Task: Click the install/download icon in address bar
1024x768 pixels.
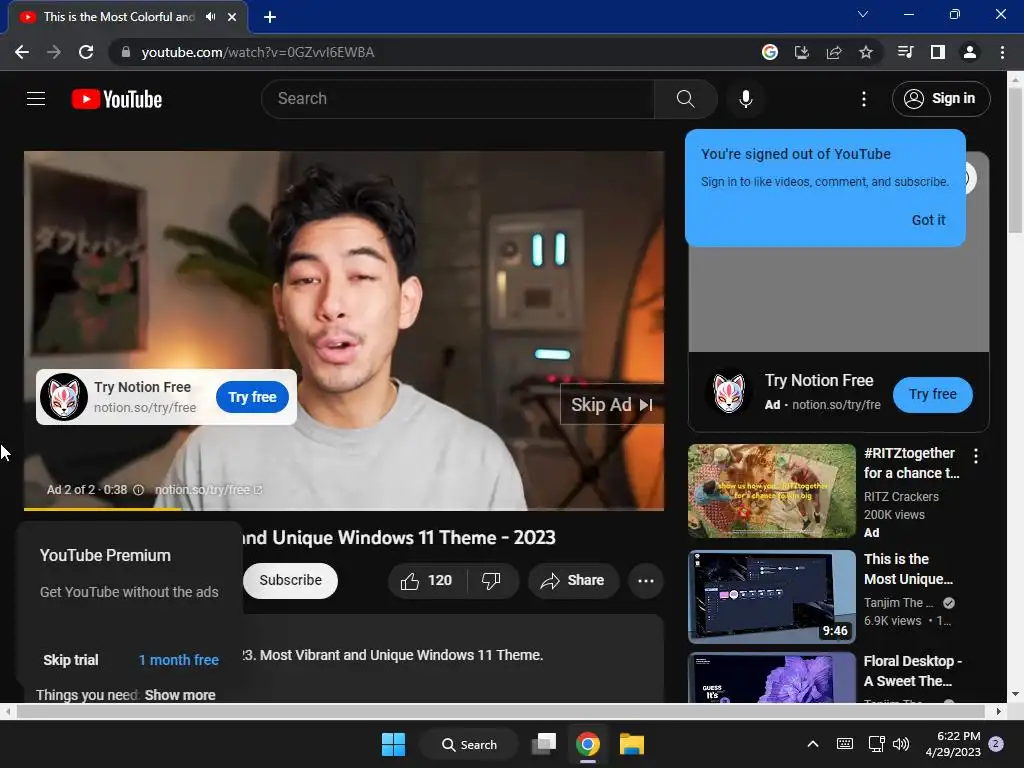Action: (x=802, y=52)
